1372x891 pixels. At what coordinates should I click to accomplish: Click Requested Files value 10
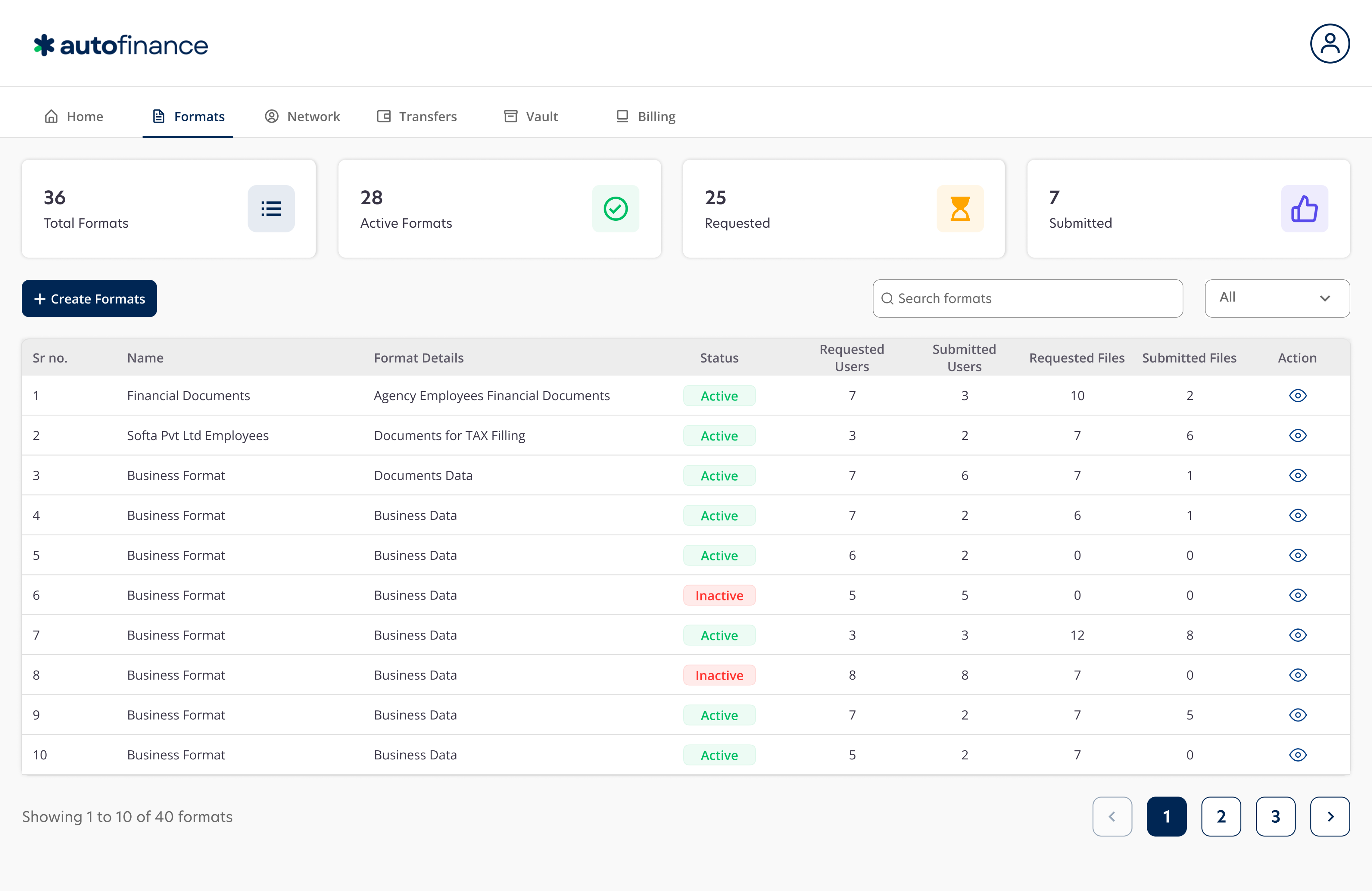pyautogui.click(x=1077, y=395)
